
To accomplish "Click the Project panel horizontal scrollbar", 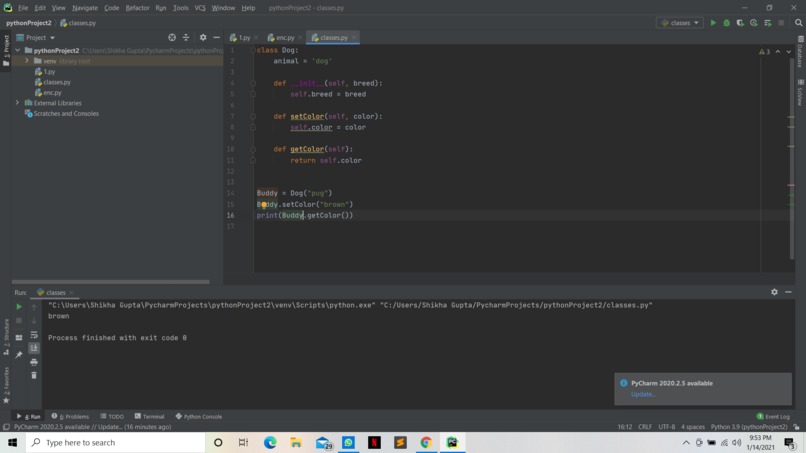I will point(111,282).
